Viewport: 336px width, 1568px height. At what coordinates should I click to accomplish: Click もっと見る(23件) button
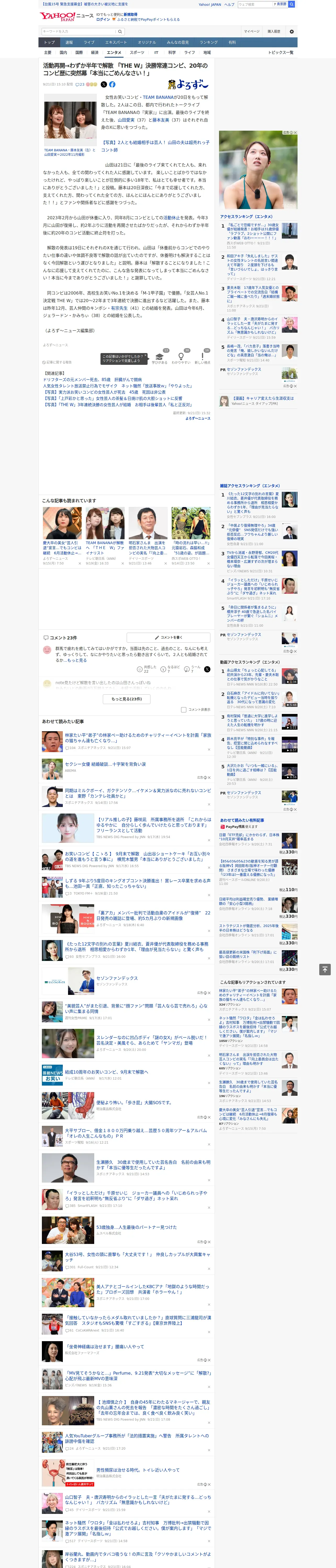click(127, 699)
